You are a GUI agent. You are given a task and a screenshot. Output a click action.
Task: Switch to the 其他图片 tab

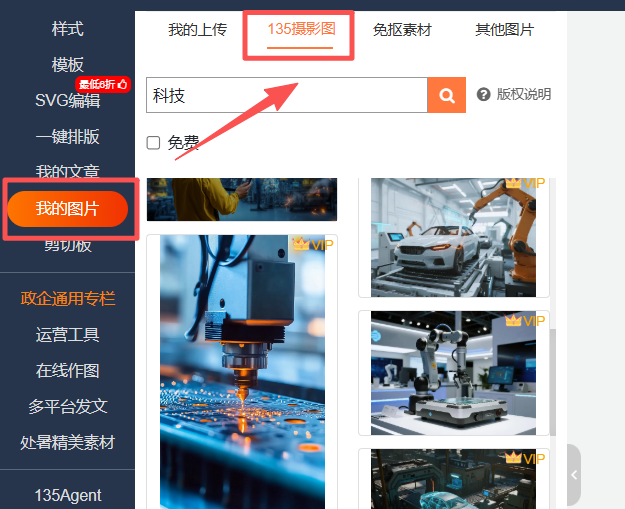click(x=504, y=29)
